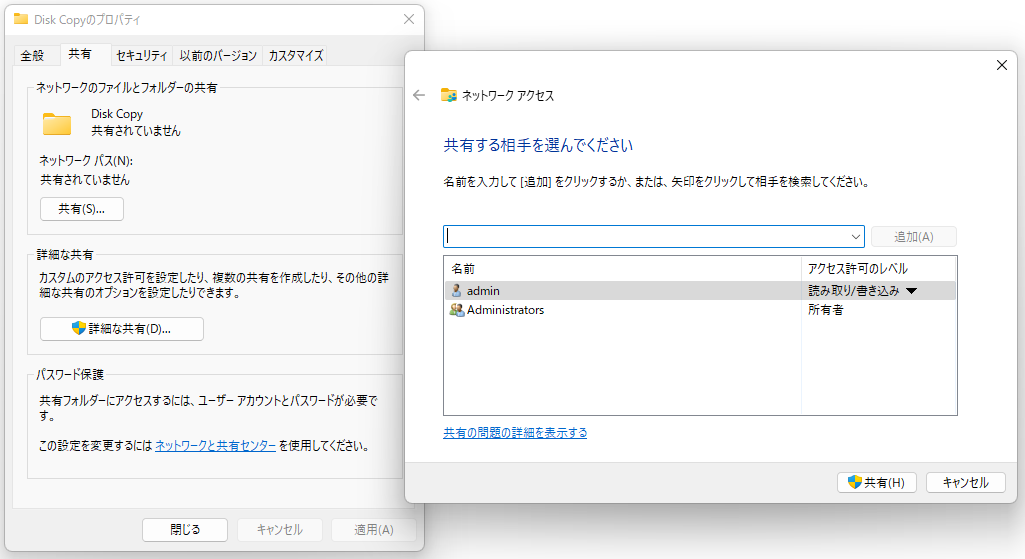Click the ネットワーク パス(N): label
The height and width of the screenshot is (559, 1025).
pyautogui.click(x=86, y=161)
